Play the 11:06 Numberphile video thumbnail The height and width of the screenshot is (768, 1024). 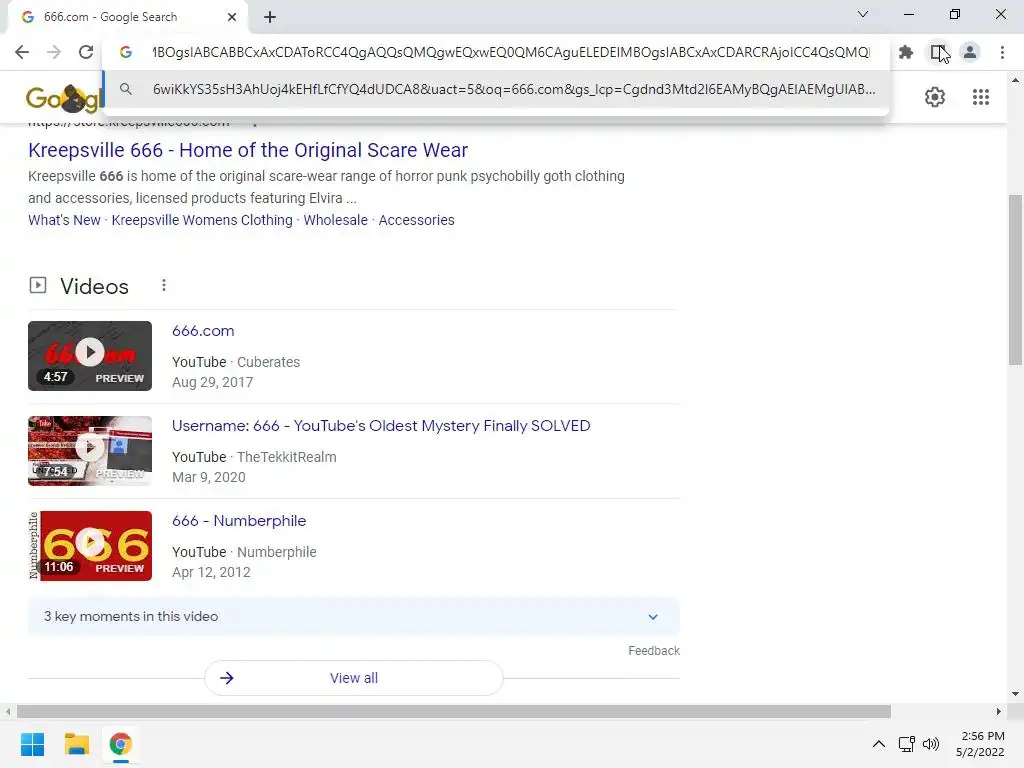pyautogui.click(x=90, y=546)
